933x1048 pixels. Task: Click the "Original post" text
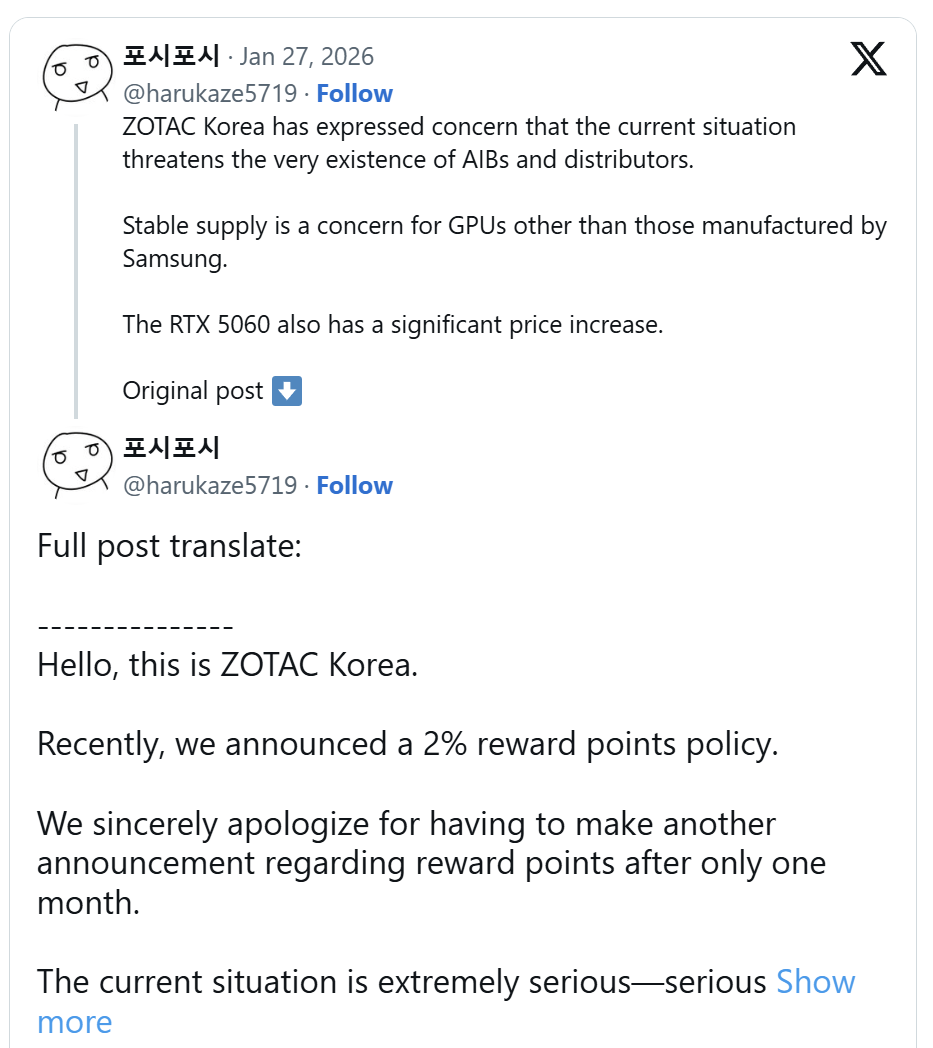point(193,391)
